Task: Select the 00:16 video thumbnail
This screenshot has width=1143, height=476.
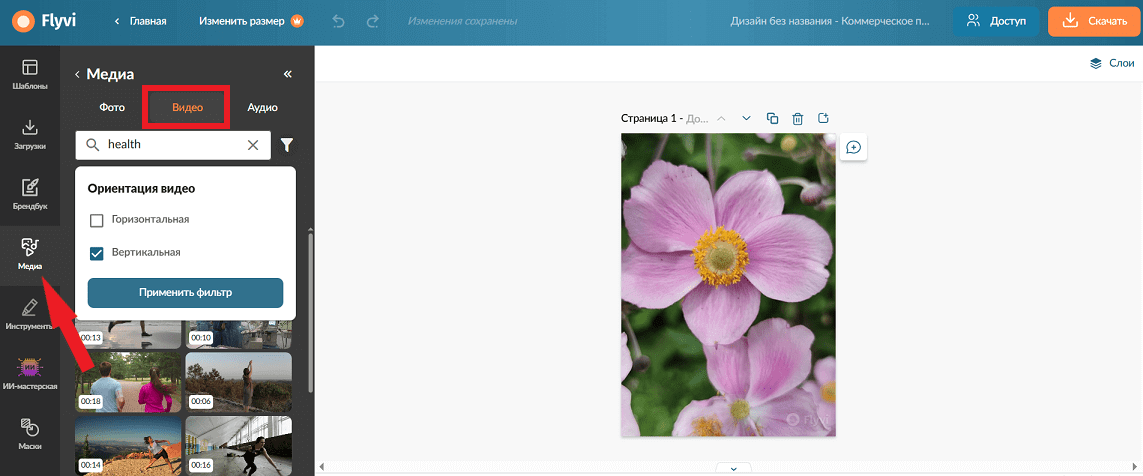Action: point(238,446)
